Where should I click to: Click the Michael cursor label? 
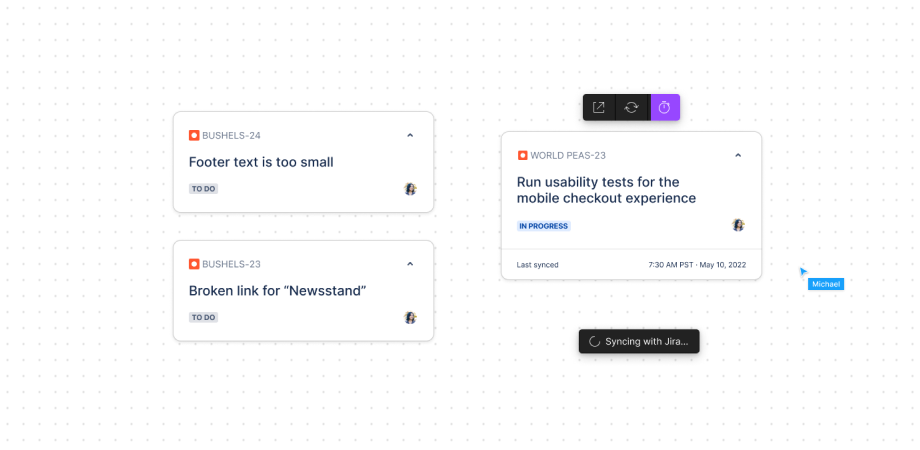826,284
